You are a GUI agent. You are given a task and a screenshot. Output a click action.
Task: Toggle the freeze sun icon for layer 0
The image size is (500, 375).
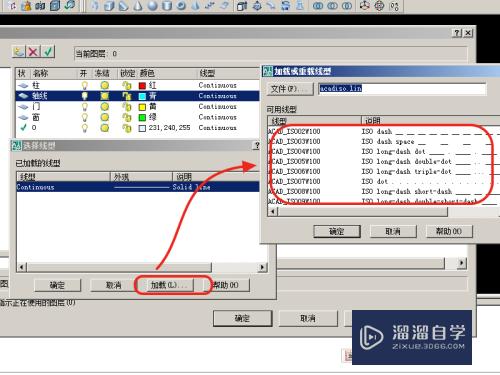(105, 128)
